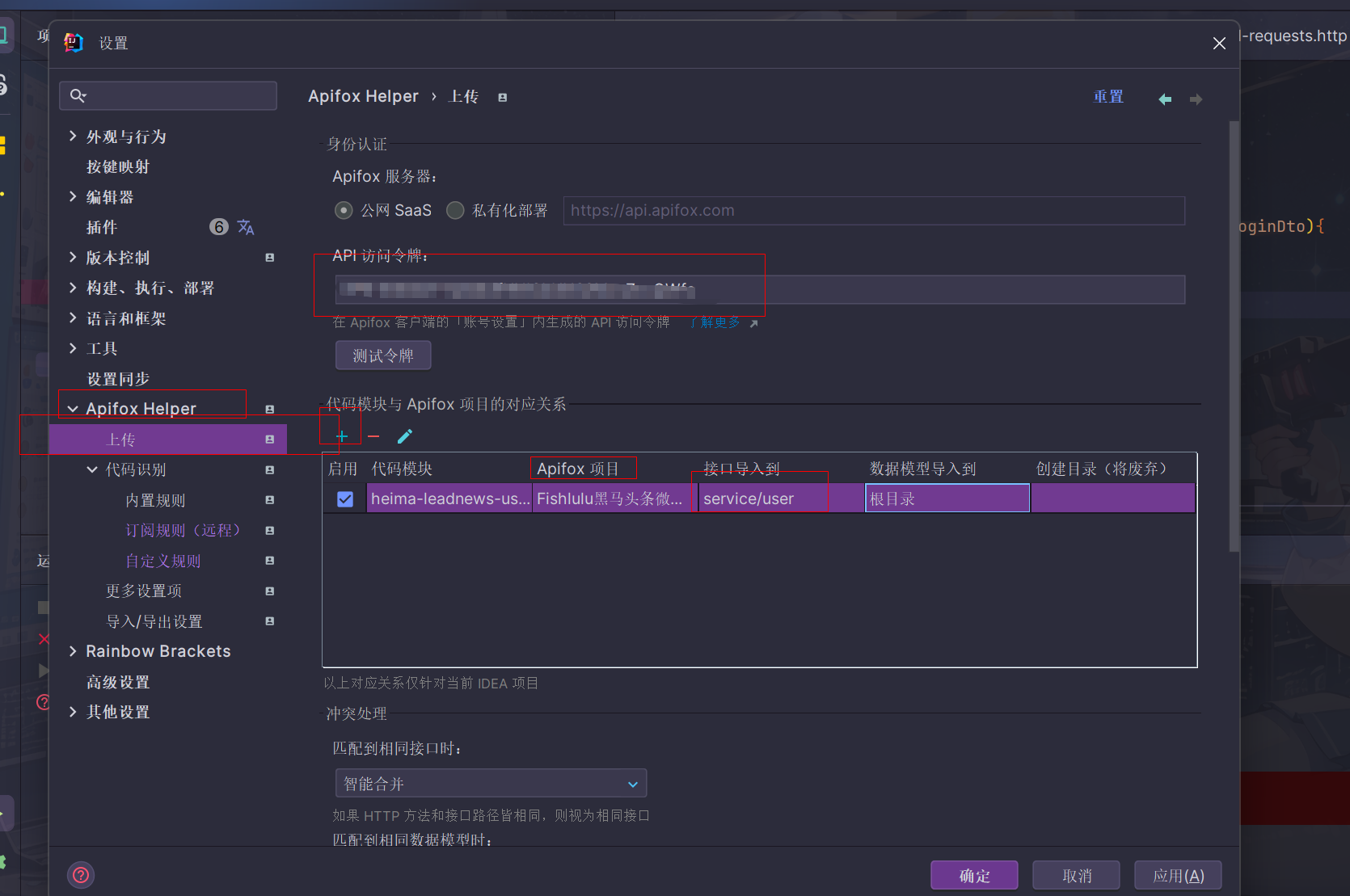The height and width of the screenshot is (896, 1350).
Task: Select the Fishlulu黑马头条微... project cell
Action: click(615, 498)
